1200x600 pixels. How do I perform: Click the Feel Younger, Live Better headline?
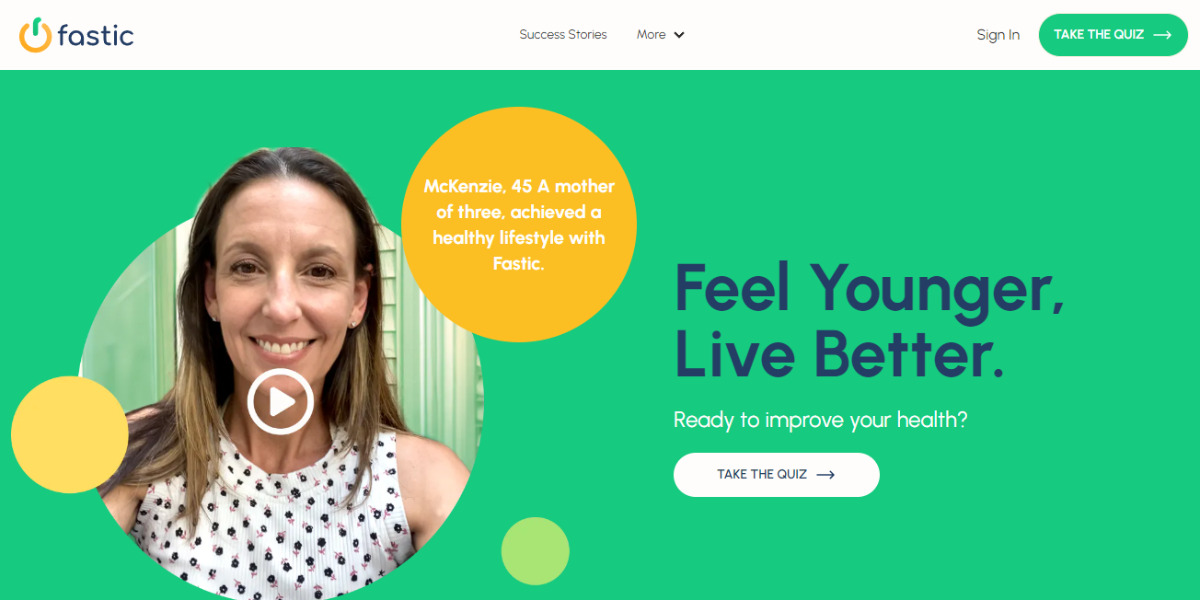pyautogui.click(x=869, y=320)
